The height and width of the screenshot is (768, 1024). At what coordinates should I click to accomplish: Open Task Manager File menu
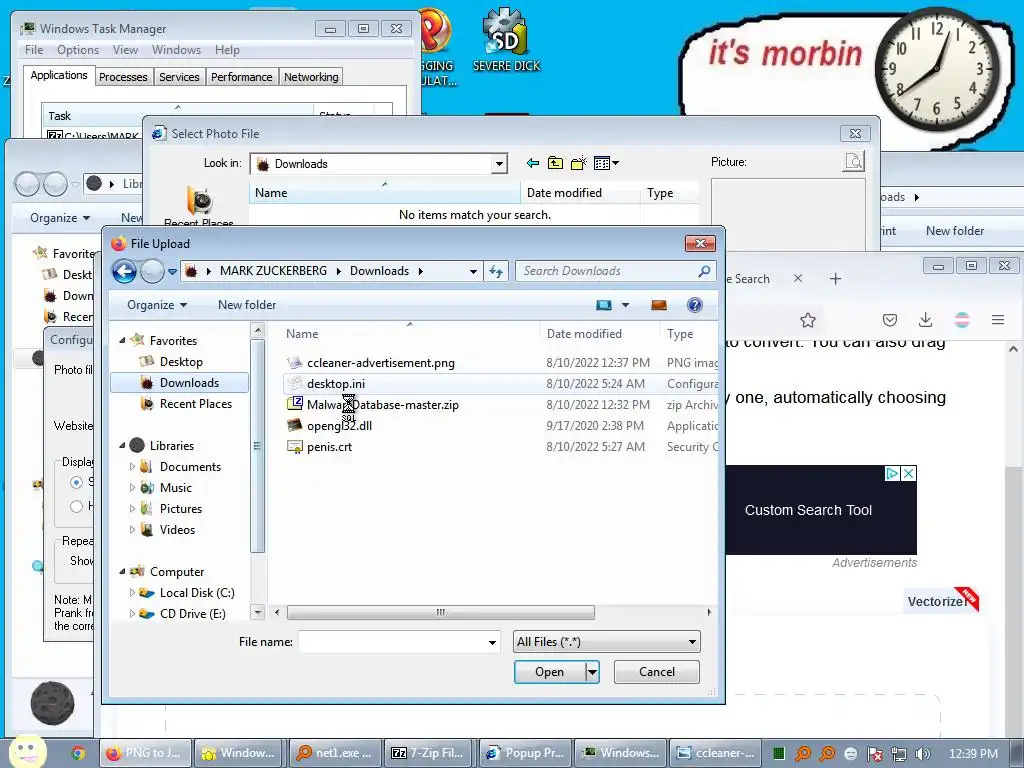(x=34, y=50)
